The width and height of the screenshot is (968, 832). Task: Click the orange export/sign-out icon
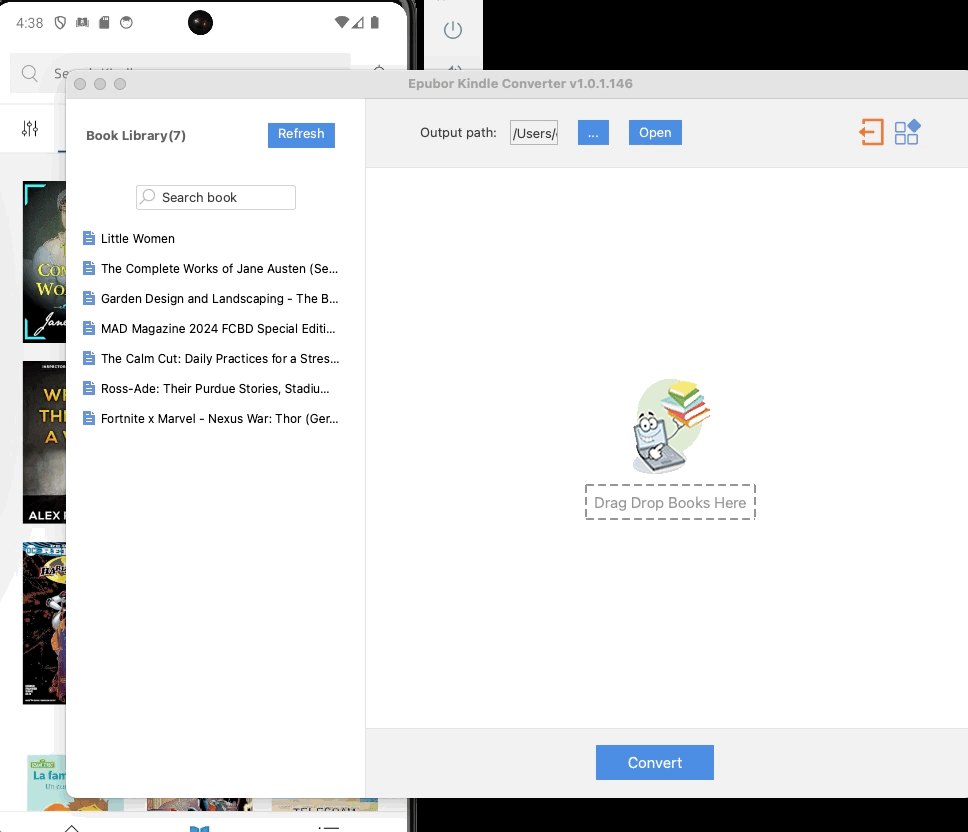pyautogui.click(x=871, y=133)
